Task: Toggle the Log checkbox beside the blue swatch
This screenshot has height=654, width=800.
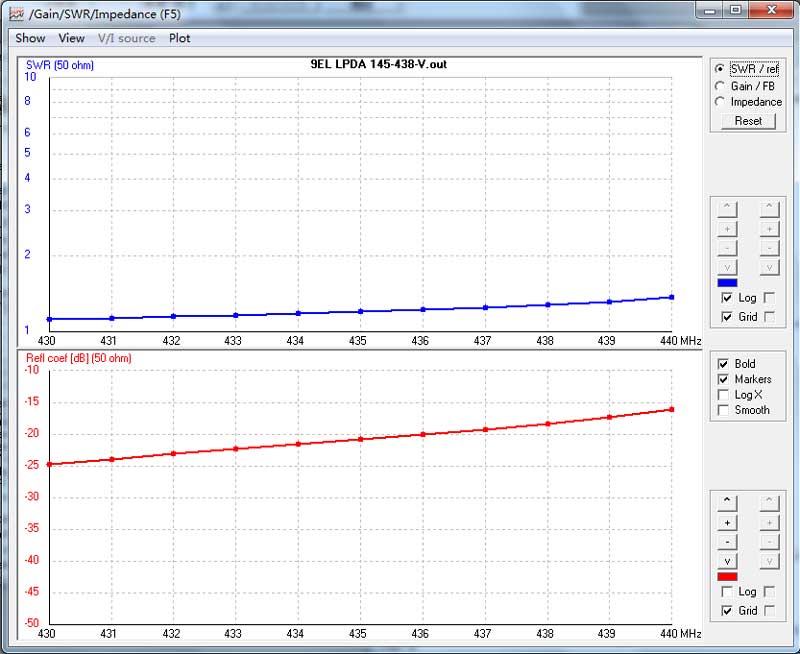Action: (x=727, y=298)
